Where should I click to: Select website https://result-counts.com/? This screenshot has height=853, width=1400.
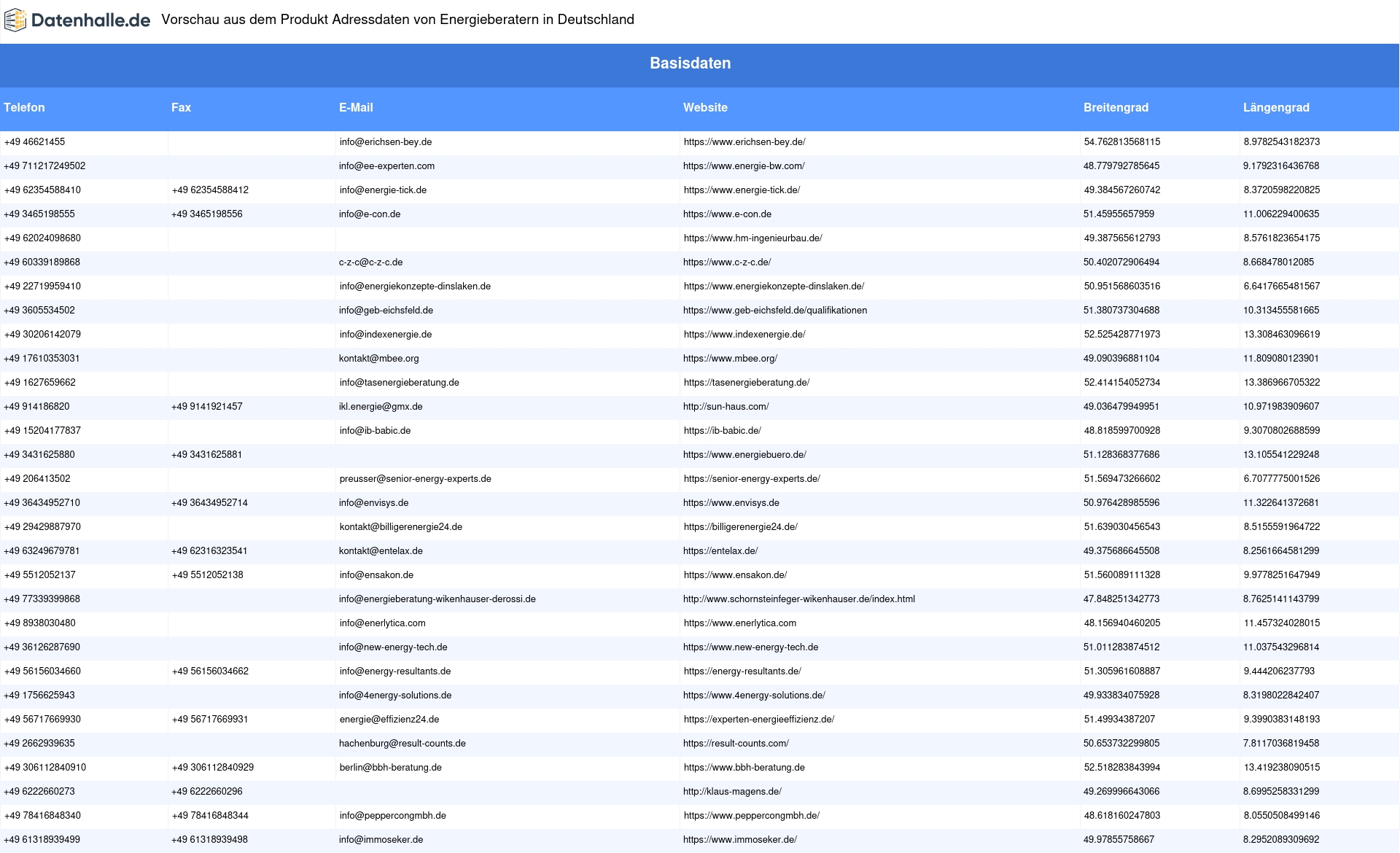click(736, 744)
